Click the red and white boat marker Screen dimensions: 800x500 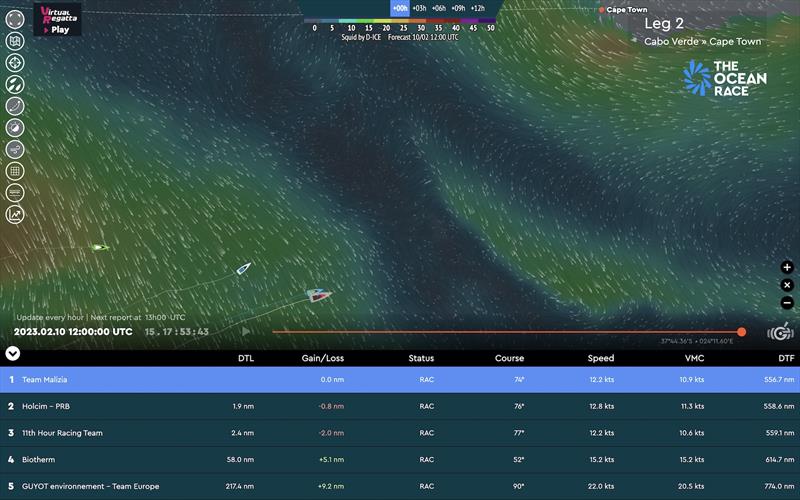coord(319,295)
